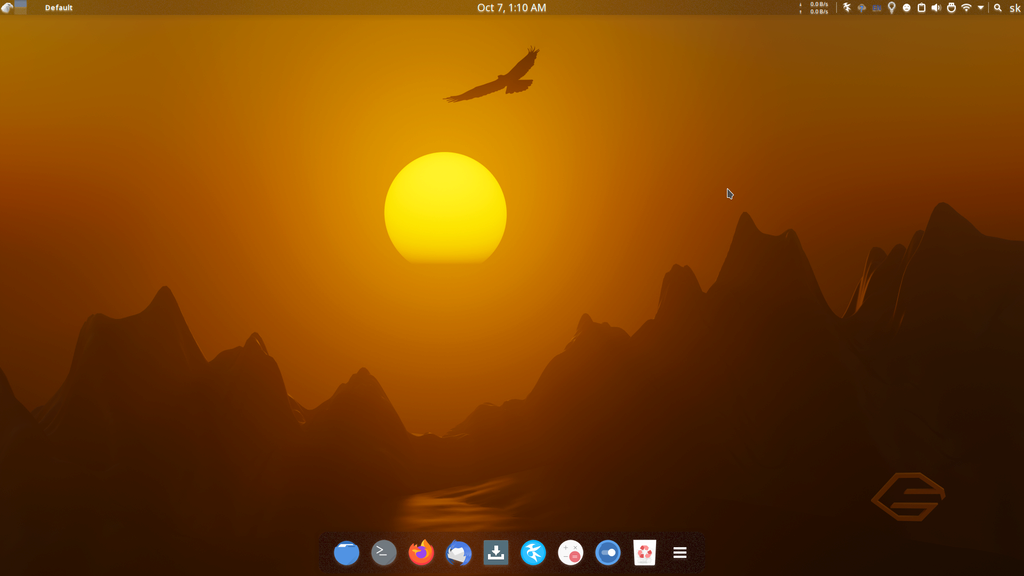
Task: Open the terminal emulator in the dock
Action: click(383, 552)
